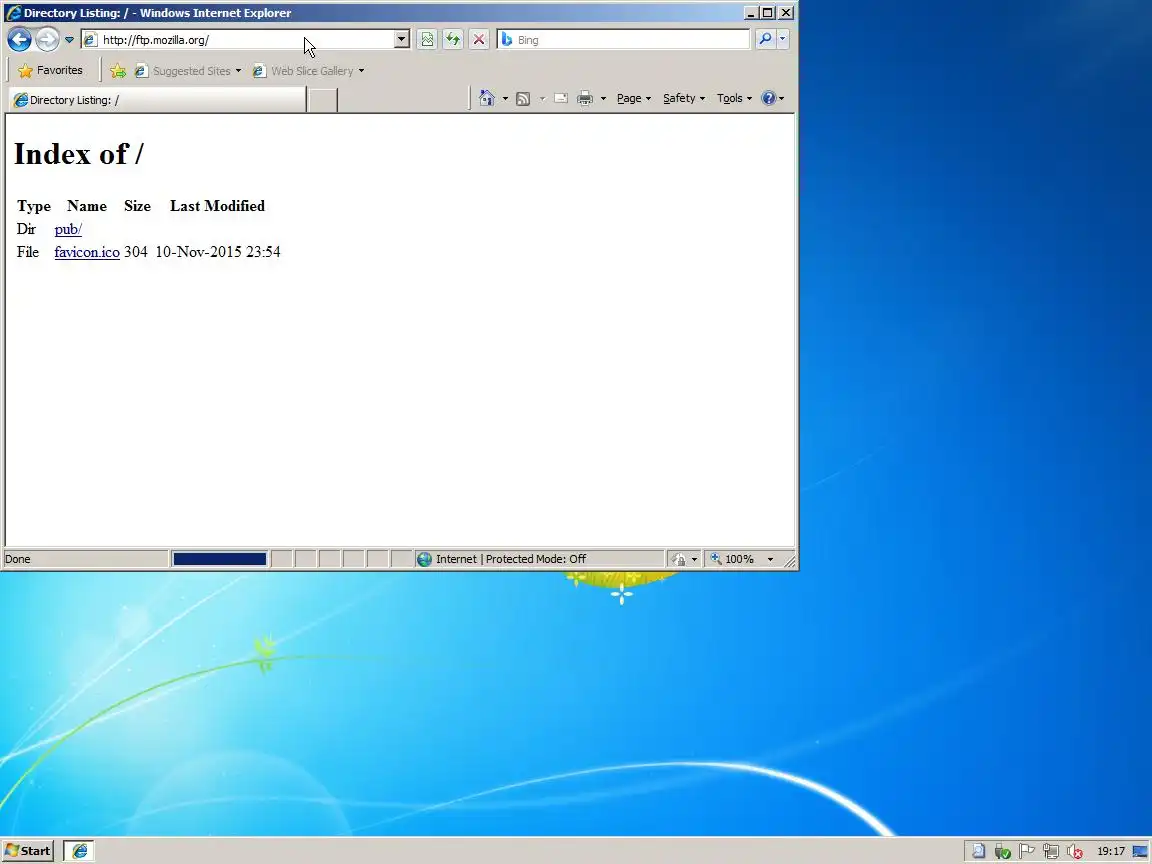
Task: Open the recent pages dropdown beside Forward
Action: pos(69,40)
